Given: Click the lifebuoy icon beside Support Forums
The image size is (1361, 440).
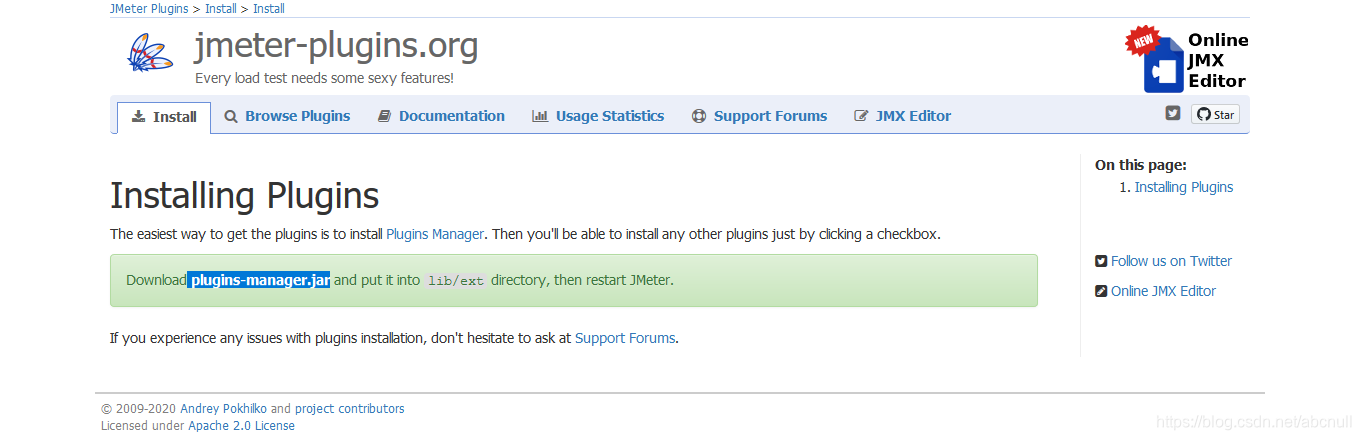Looking at the screenshot, I should (699, 116).
